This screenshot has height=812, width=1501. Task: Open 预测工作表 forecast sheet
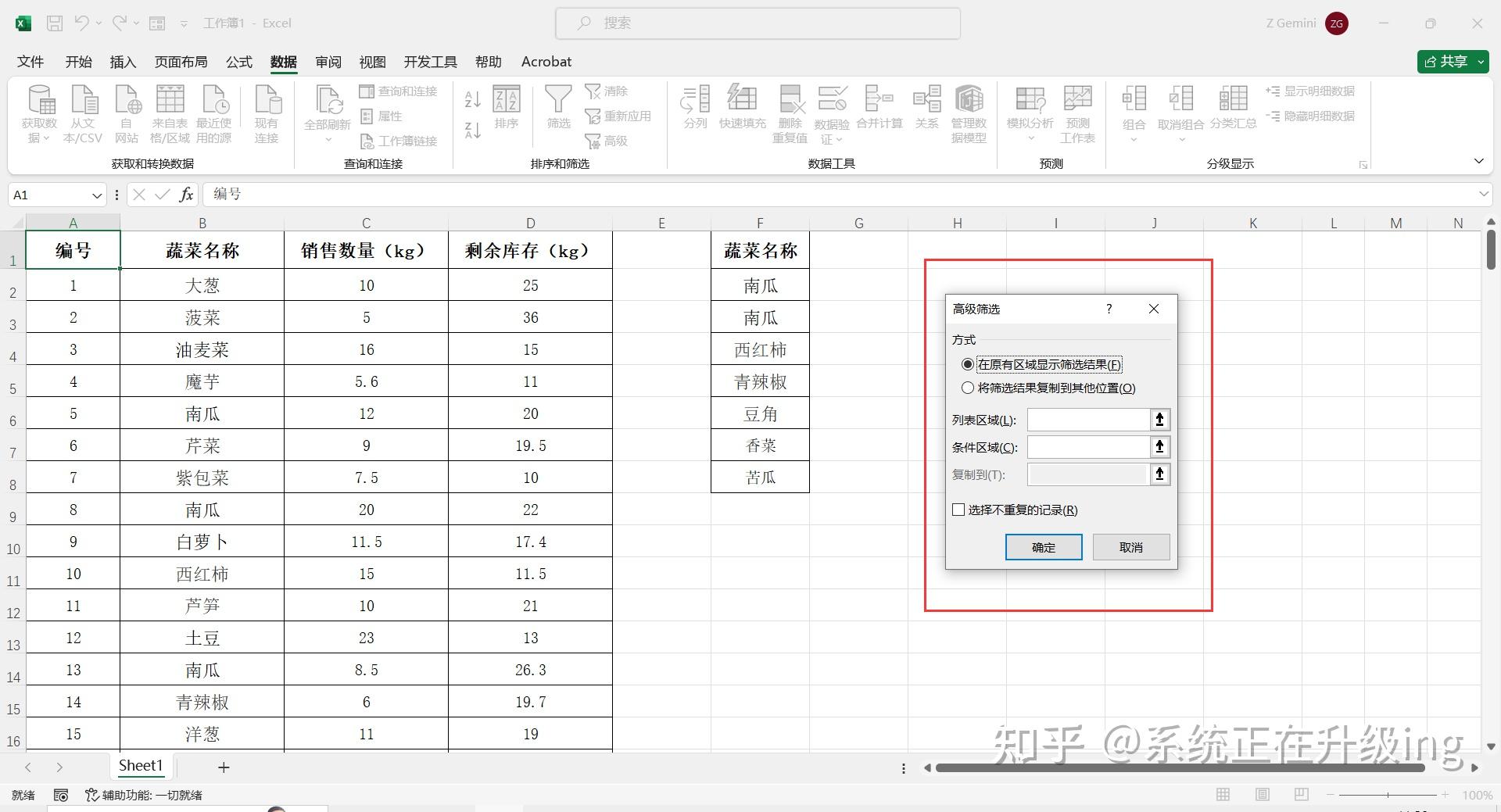click(x=1077, y=114)
